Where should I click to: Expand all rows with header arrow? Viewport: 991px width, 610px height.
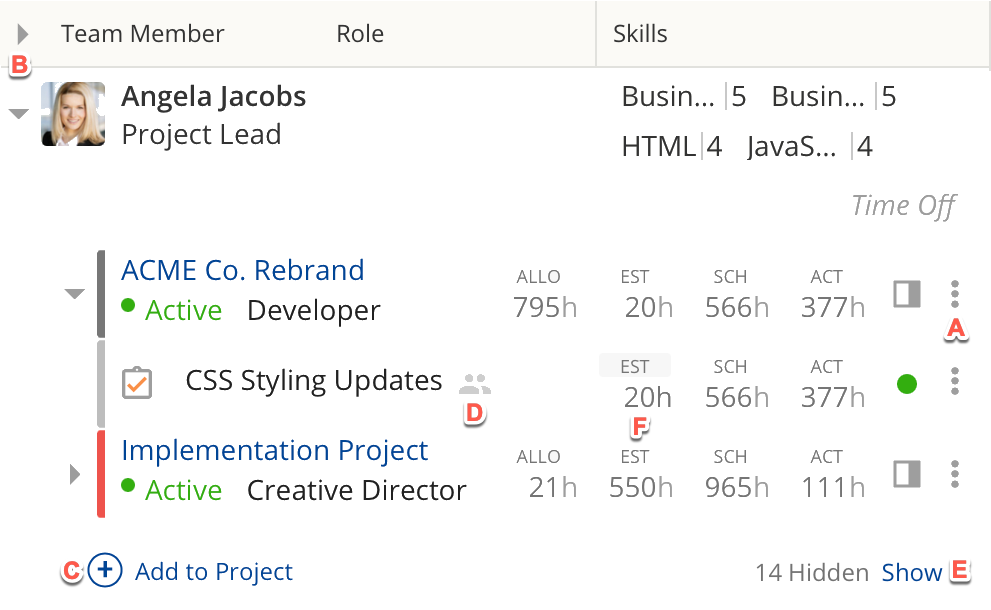pyautogui.click(x=23, y=35)
